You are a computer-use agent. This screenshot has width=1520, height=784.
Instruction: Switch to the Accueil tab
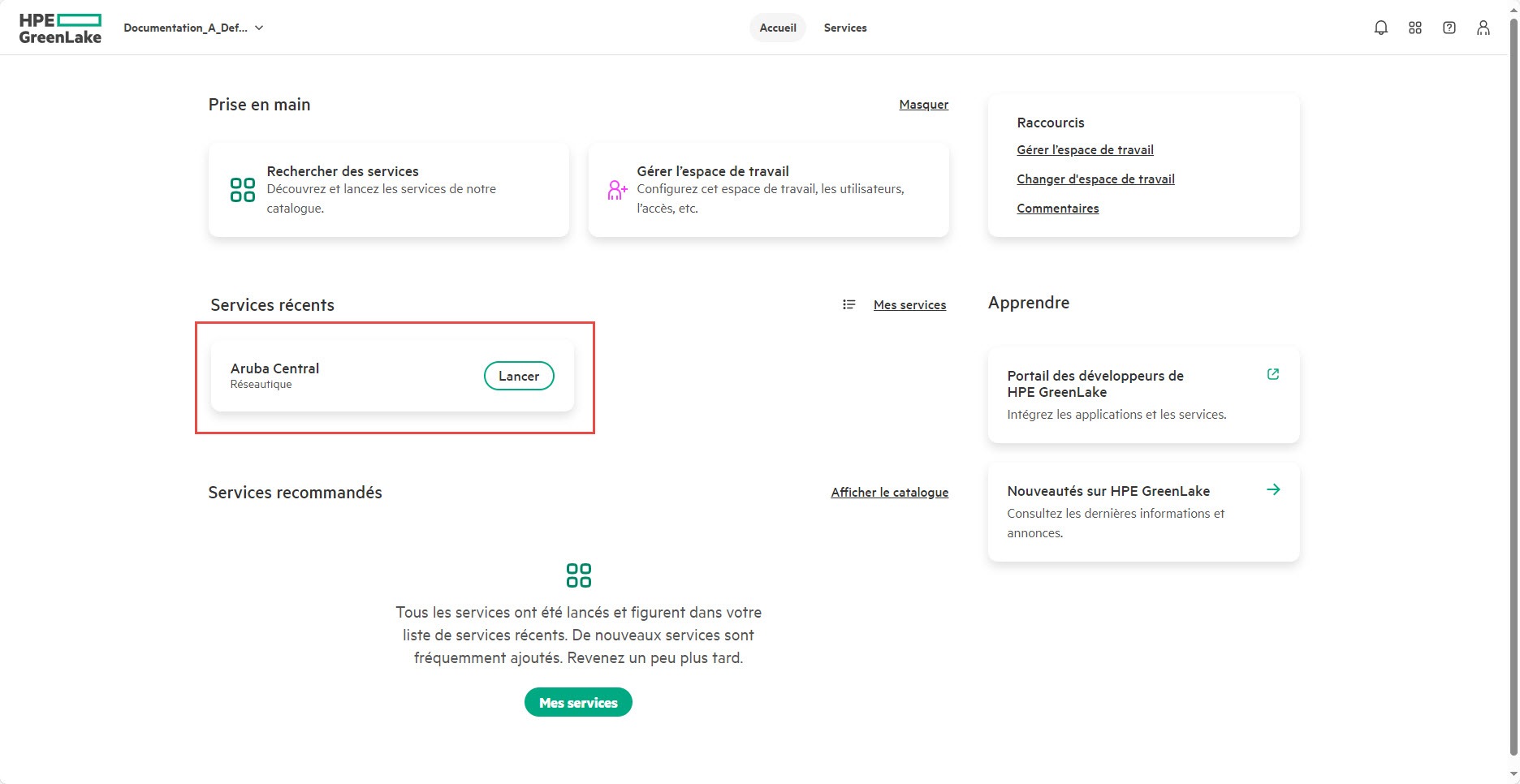click(x=777, y=27)
